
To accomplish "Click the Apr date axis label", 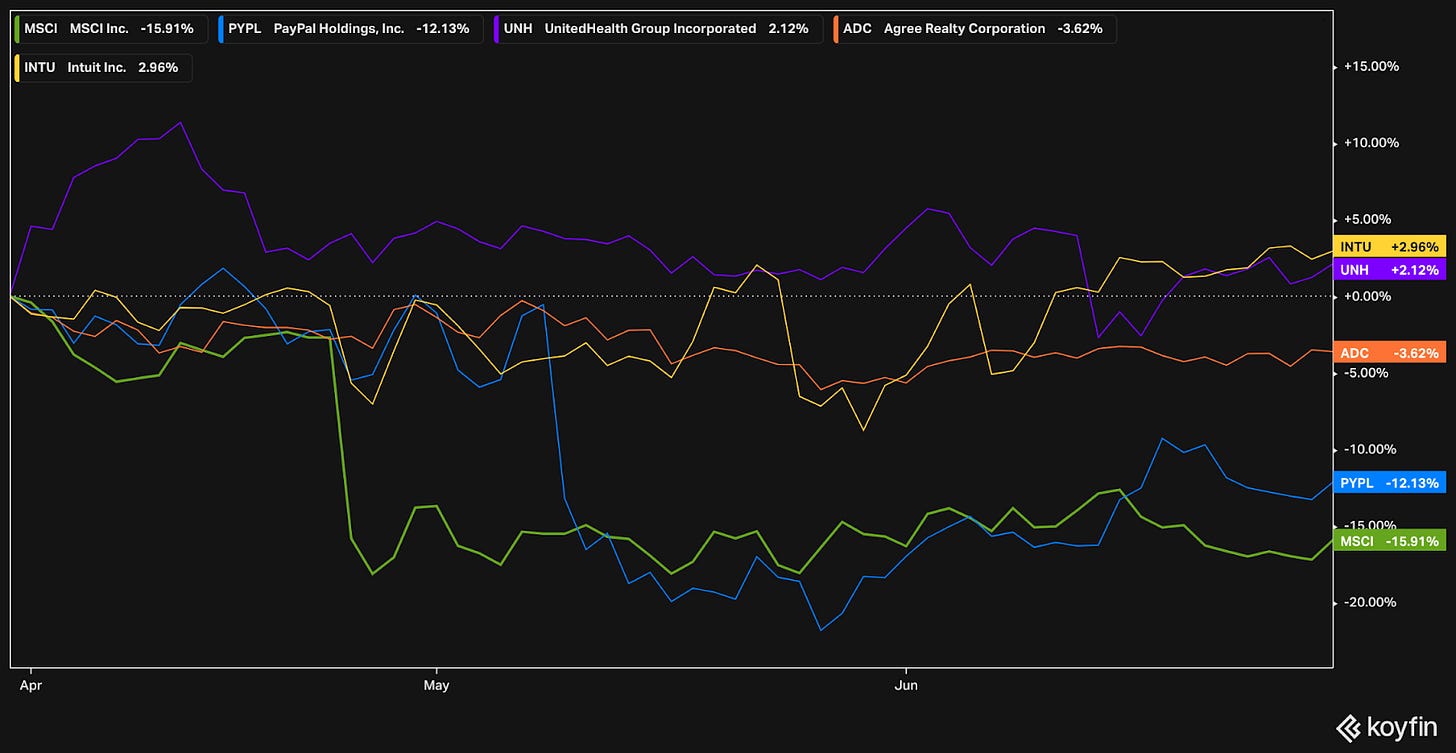I will click(x=32, y=686).
